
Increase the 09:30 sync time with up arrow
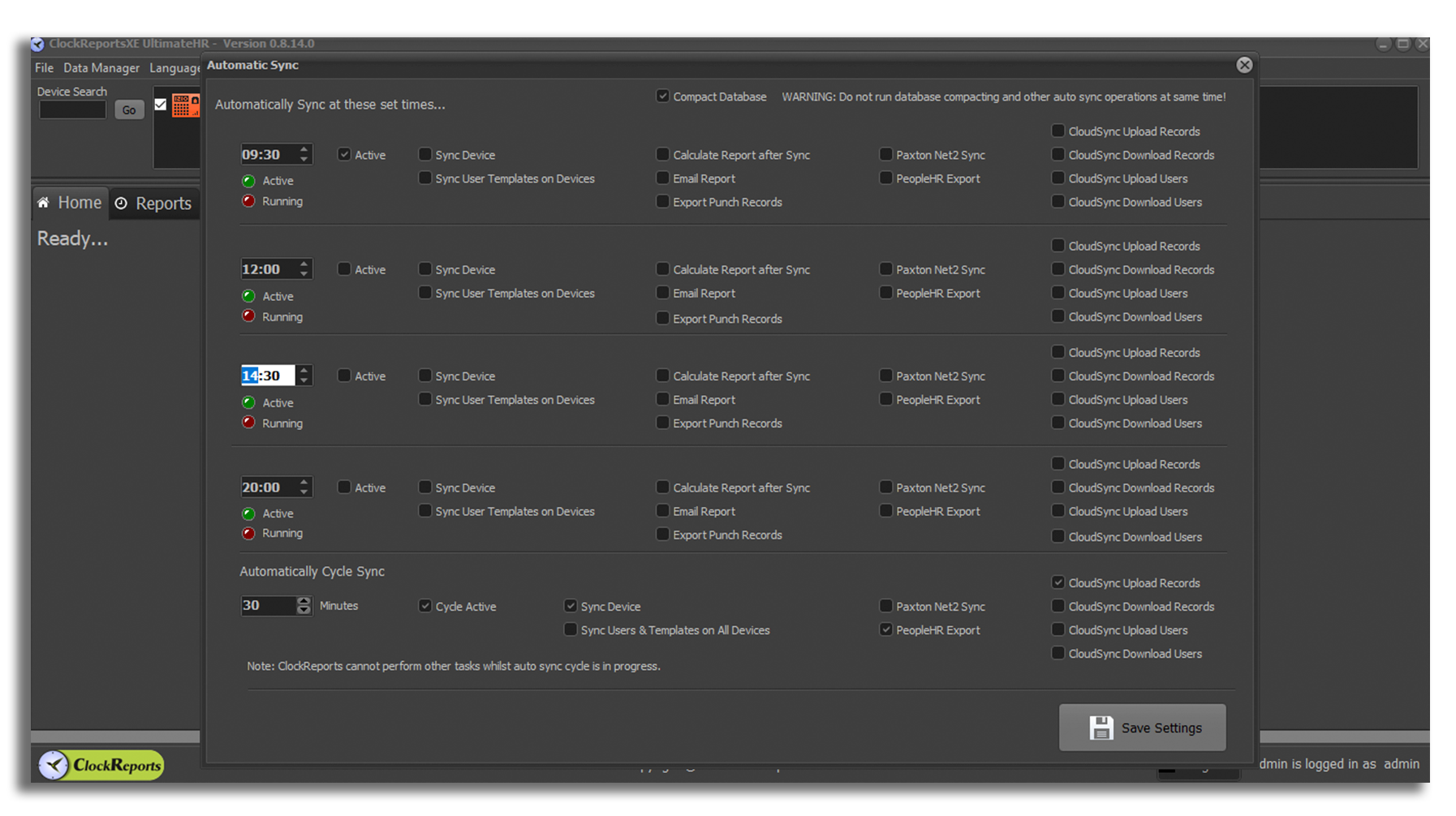[304, 149]
